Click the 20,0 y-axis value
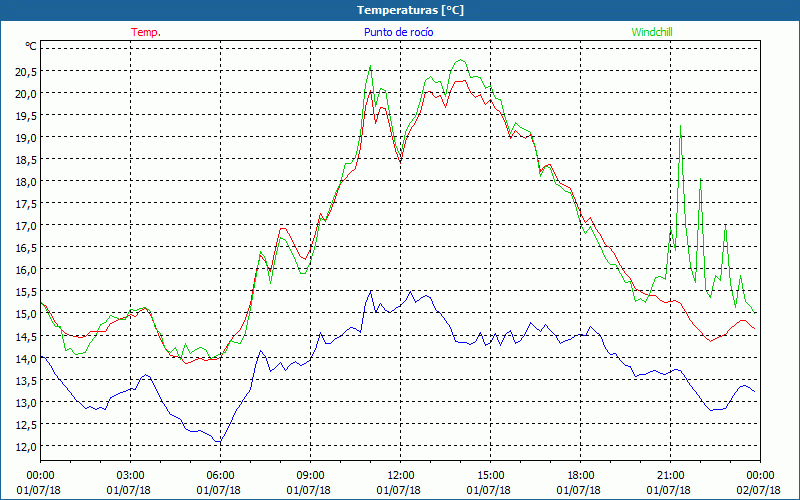The height and width of the screenshot is (500, 800). pos(26,94)
